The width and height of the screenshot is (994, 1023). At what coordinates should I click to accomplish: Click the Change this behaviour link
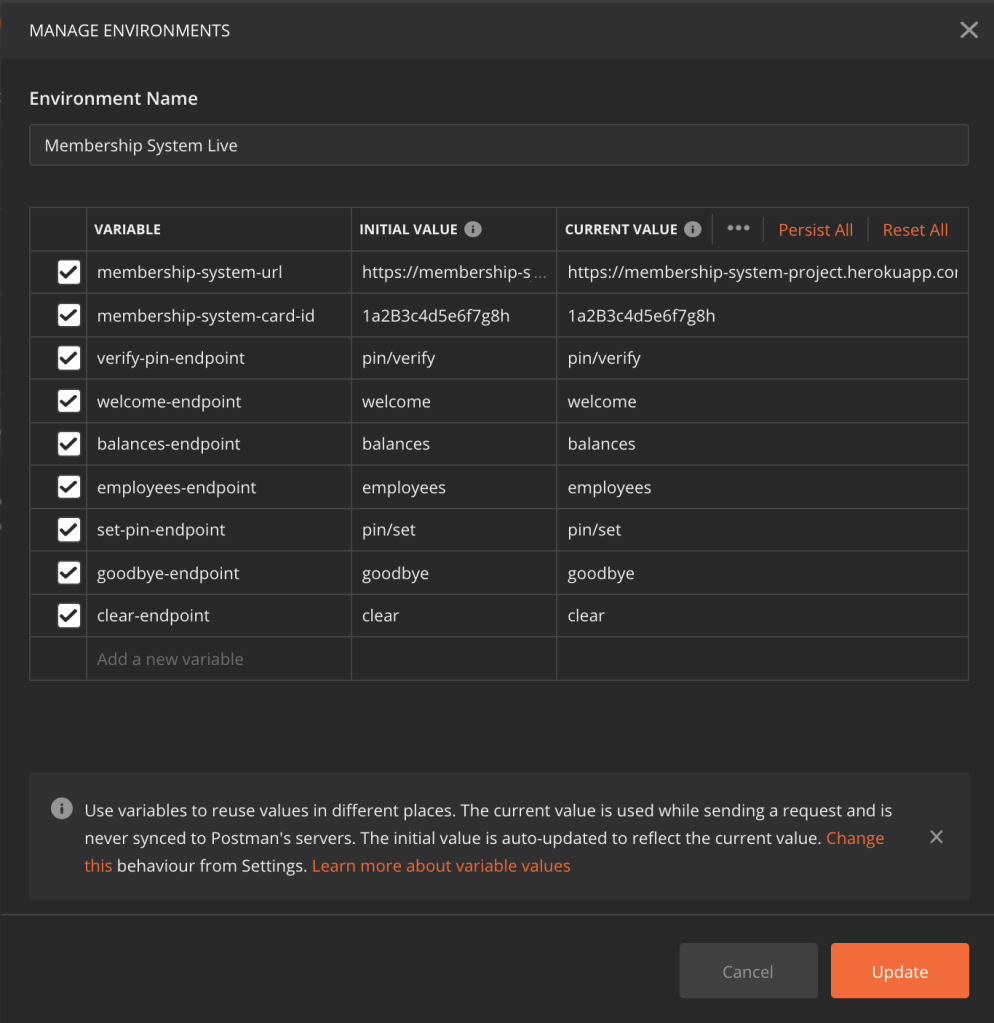[854, 838]
